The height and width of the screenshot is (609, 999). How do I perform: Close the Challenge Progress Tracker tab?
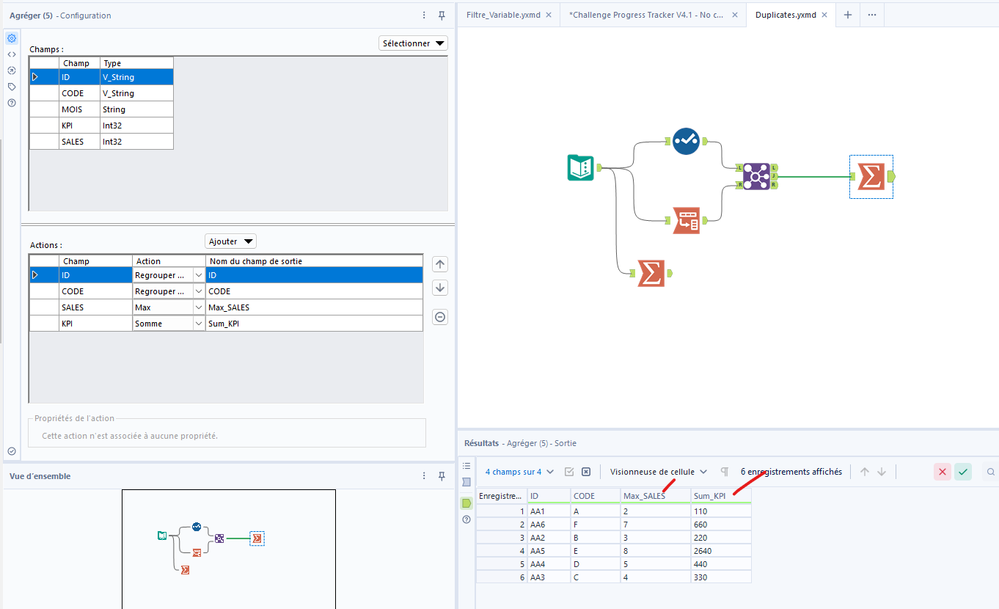pos(735,15)
